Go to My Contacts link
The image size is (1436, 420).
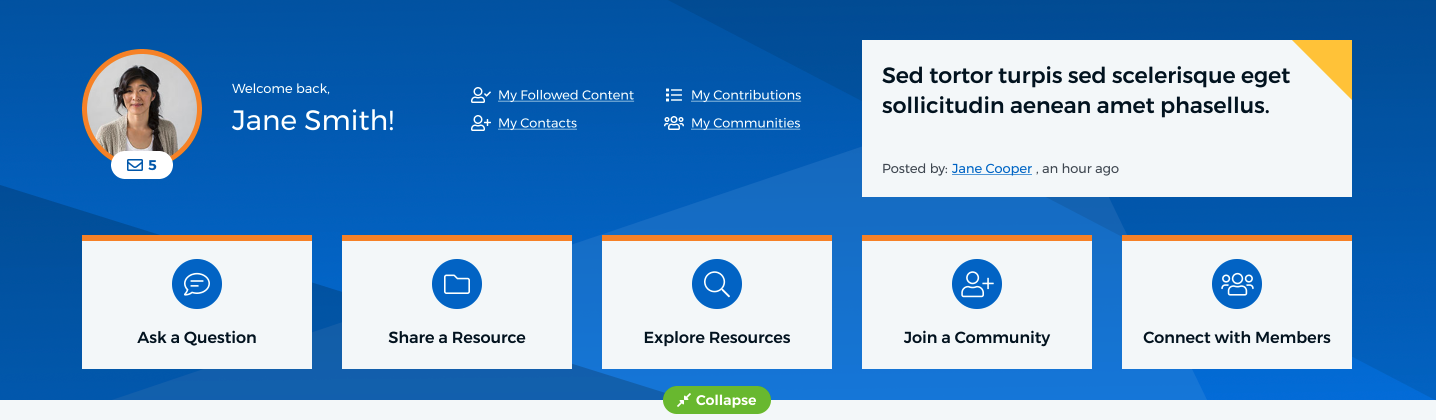(537, 124)
